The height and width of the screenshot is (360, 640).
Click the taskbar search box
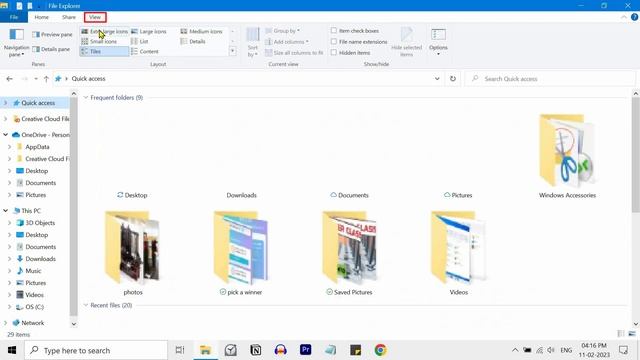(96, 350)
